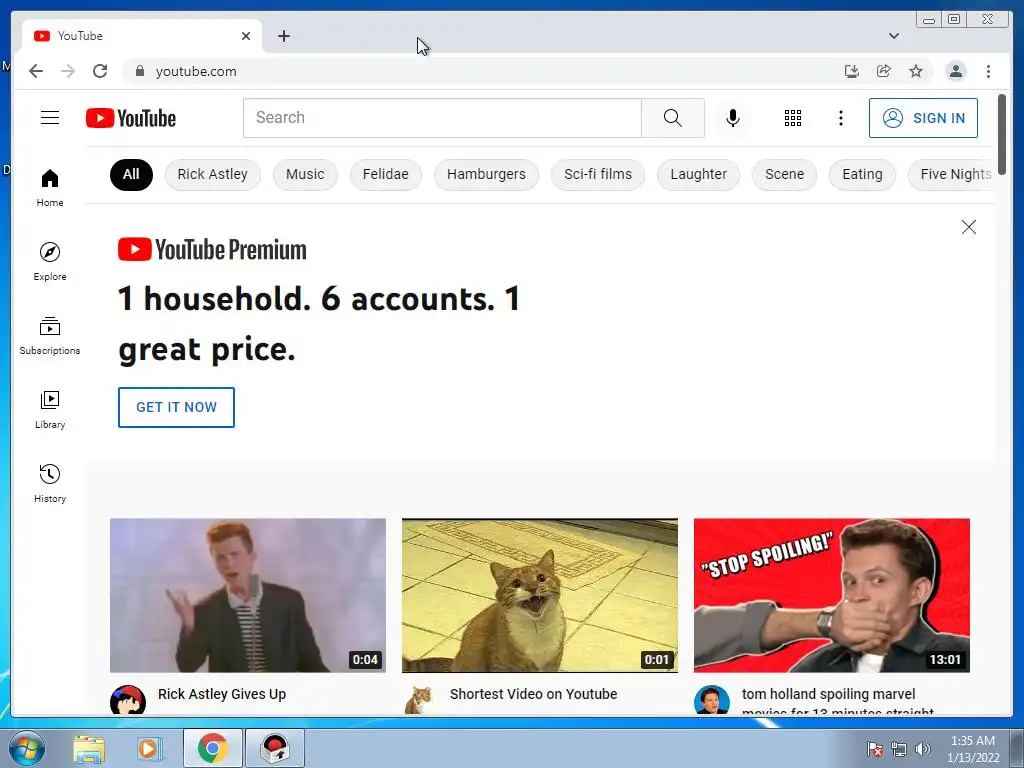Screen dimensions: 1024x768
Task: Select the Five Nights chip
Action: click(952, 174)
